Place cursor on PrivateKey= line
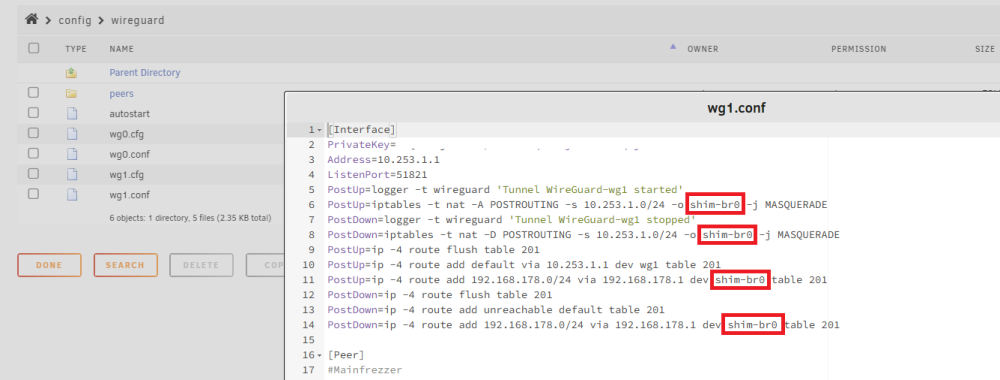 [x=362, y=145]
